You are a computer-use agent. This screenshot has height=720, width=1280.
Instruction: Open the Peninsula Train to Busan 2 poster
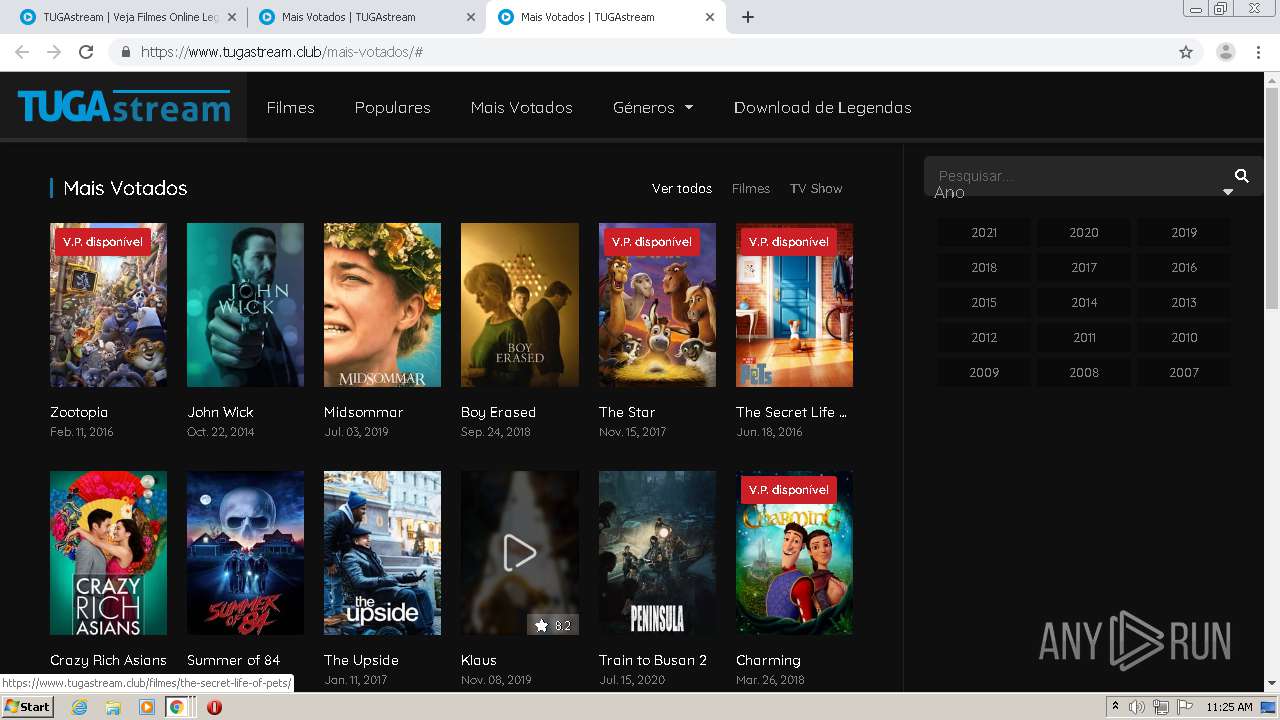point(657,553)
